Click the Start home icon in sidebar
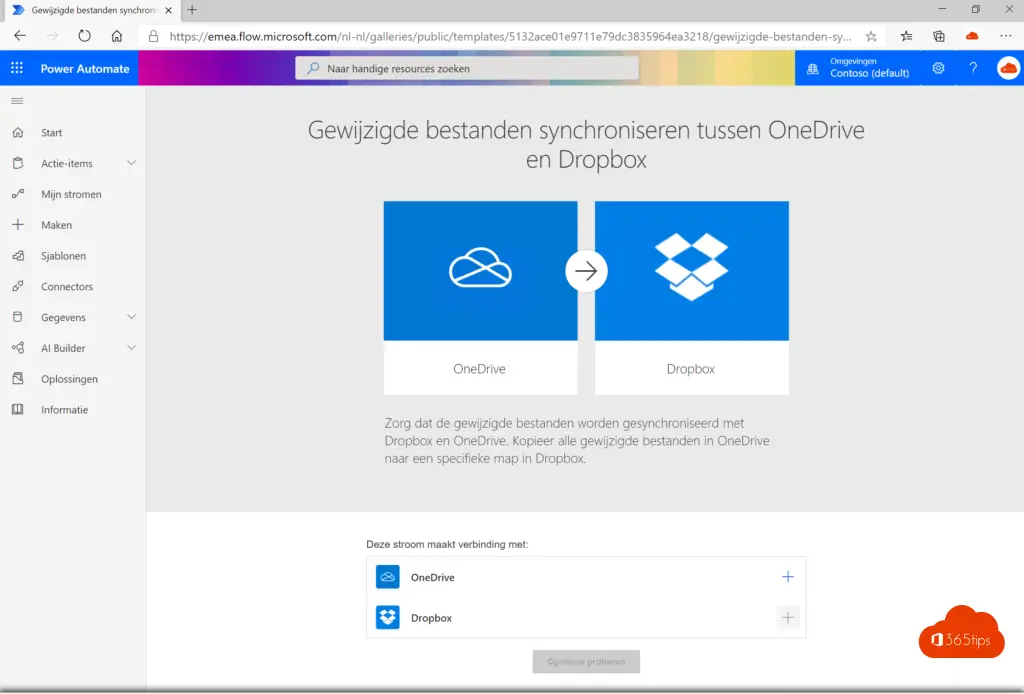 click(18, 133)
